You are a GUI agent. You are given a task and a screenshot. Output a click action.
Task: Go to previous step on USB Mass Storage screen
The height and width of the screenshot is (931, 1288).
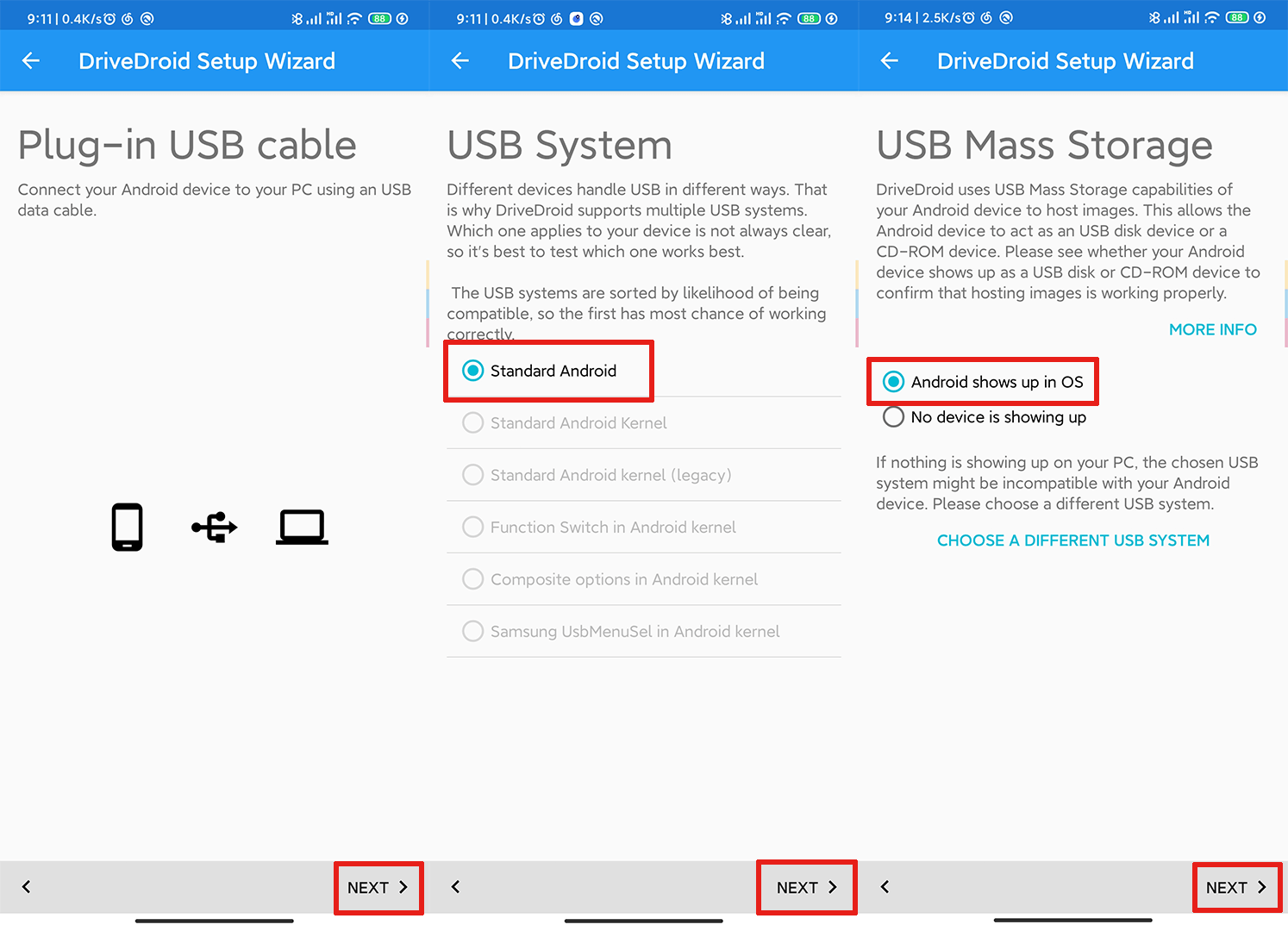[885, 886]
